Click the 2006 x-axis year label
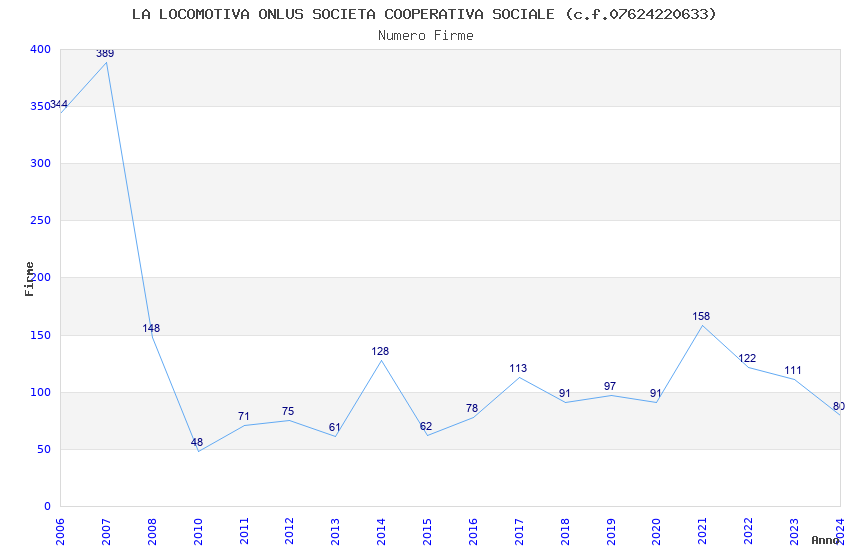850x550 pixels. coord(60,532)
